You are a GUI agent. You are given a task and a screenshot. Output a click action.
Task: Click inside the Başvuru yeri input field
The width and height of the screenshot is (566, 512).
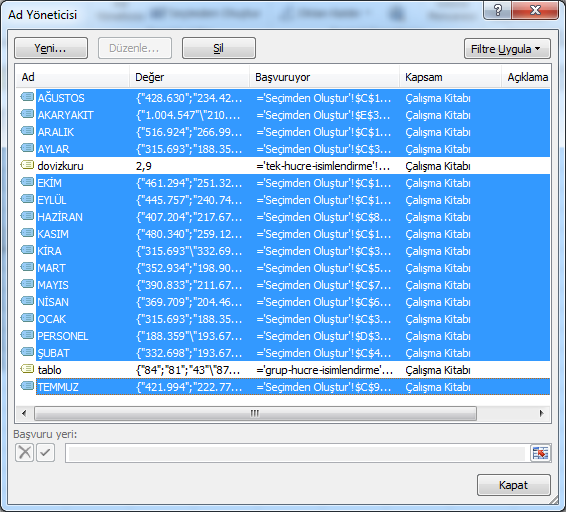pos(297,453)
